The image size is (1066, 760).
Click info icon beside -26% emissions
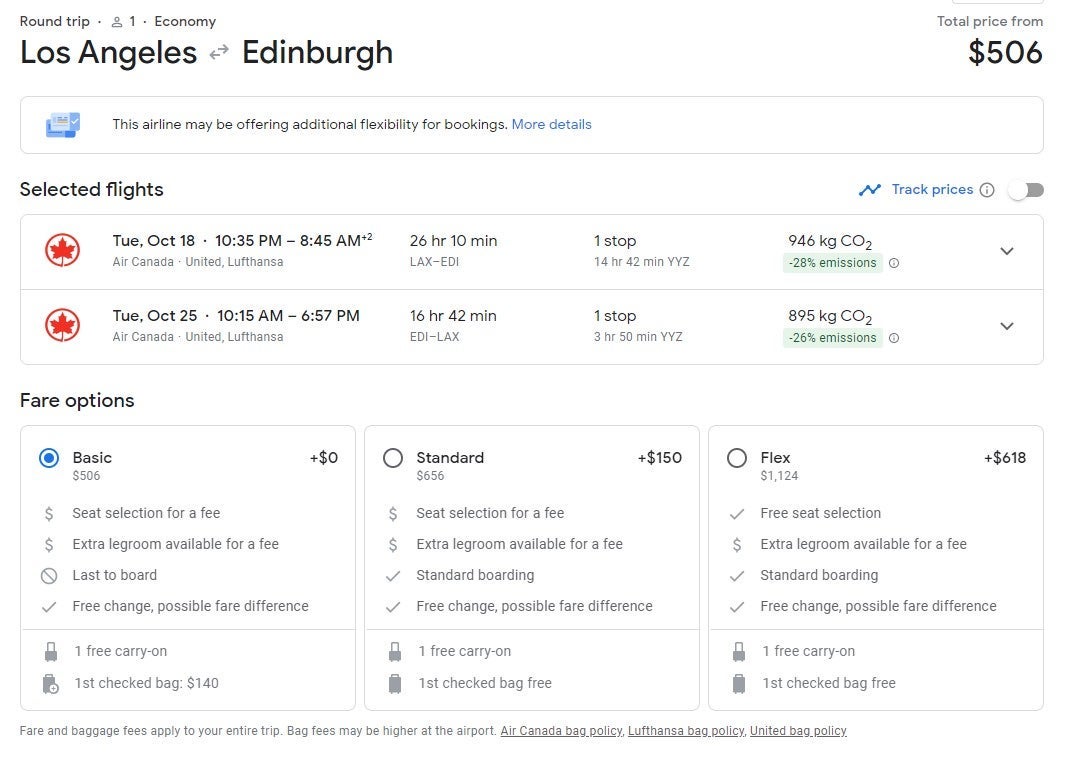pyautogui.click(x=894, y=338)
